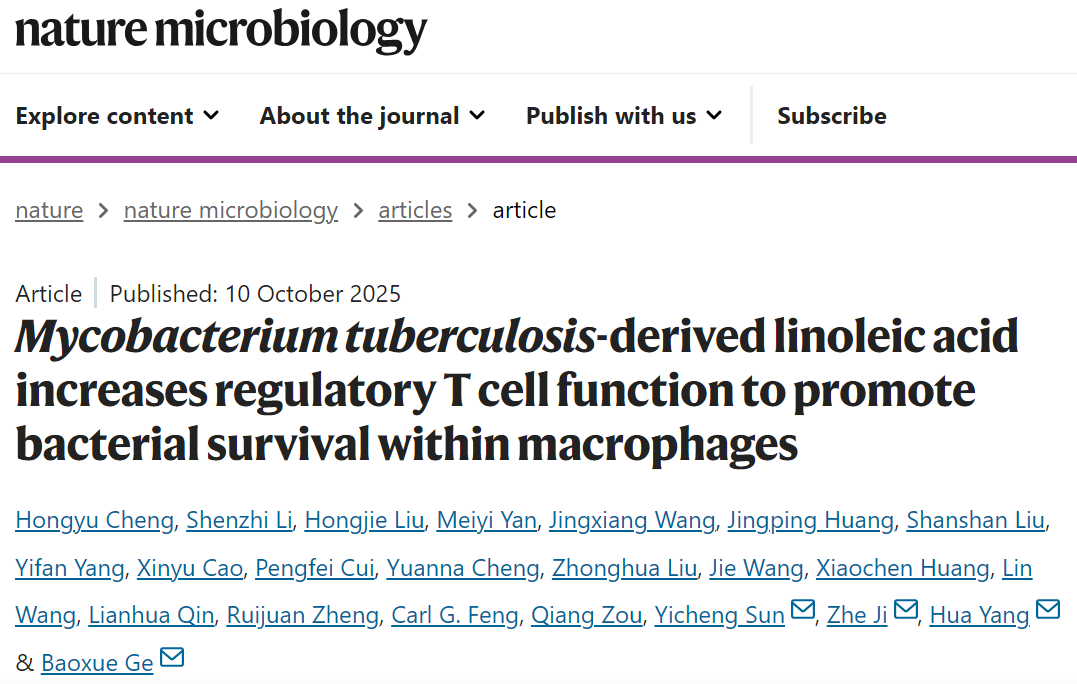The image size is (1077, 684).
Task: Click mail icon after Hua Yang
Action: click(x=1047, y=610)
